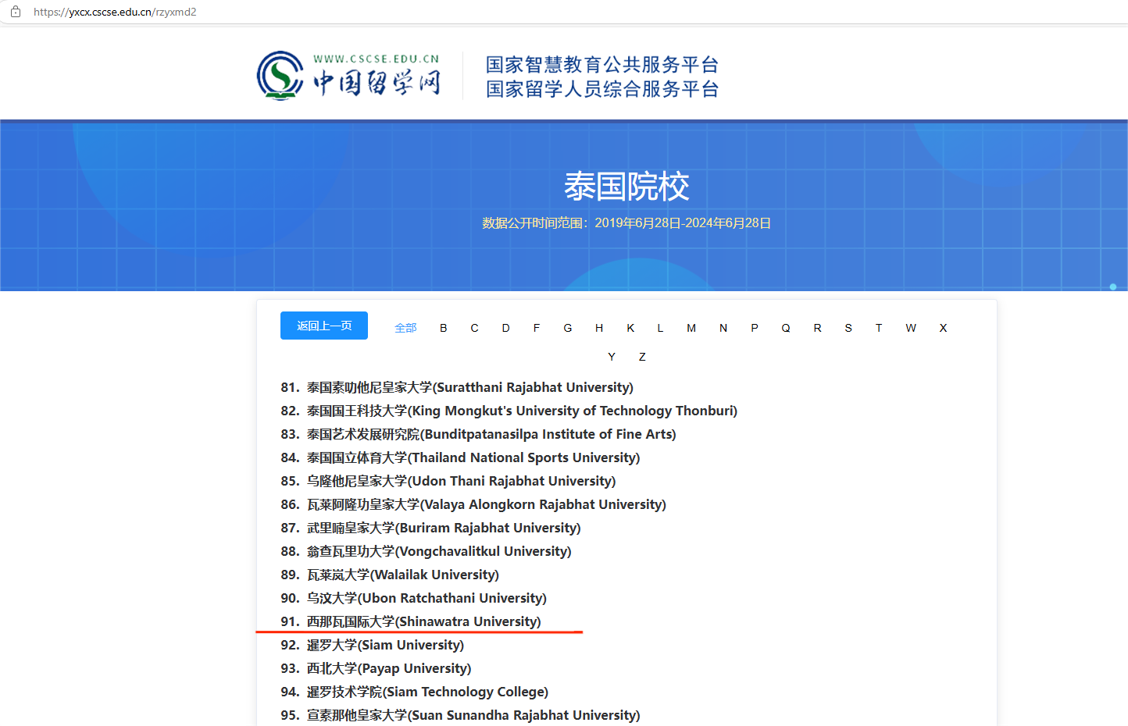
Task: Click Vongchavalitkul University entry
Action: coord(426,551)
